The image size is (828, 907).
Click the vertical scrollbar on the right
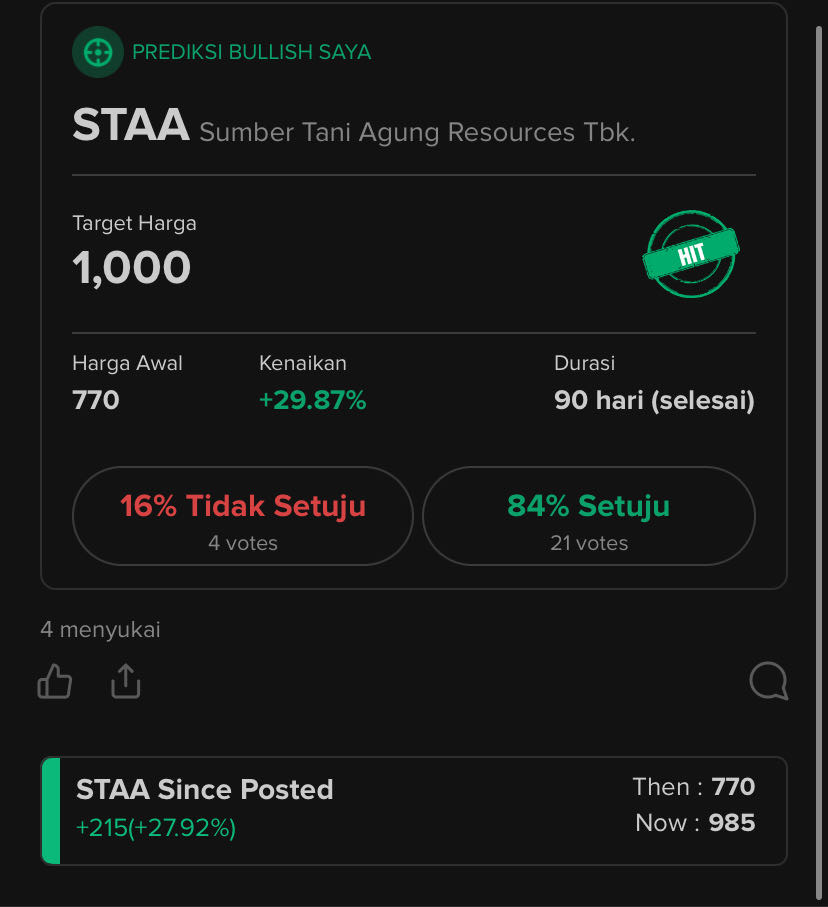click(819, 463)
